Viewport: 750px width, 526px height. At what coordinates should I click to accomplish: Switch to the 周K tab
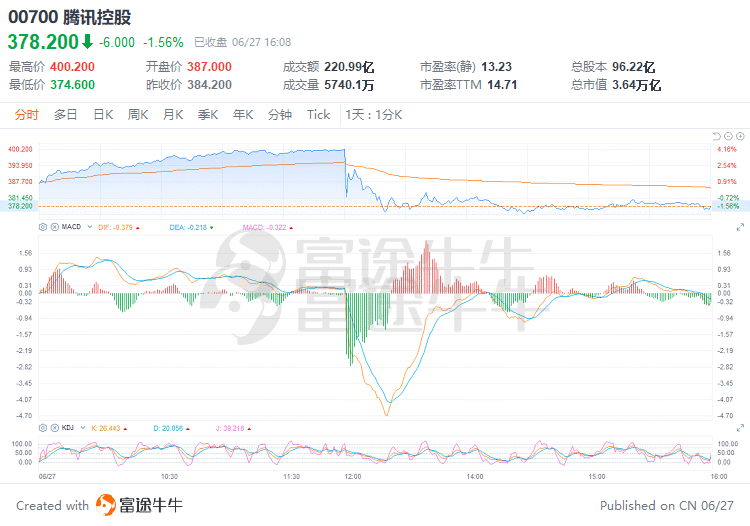138,115
